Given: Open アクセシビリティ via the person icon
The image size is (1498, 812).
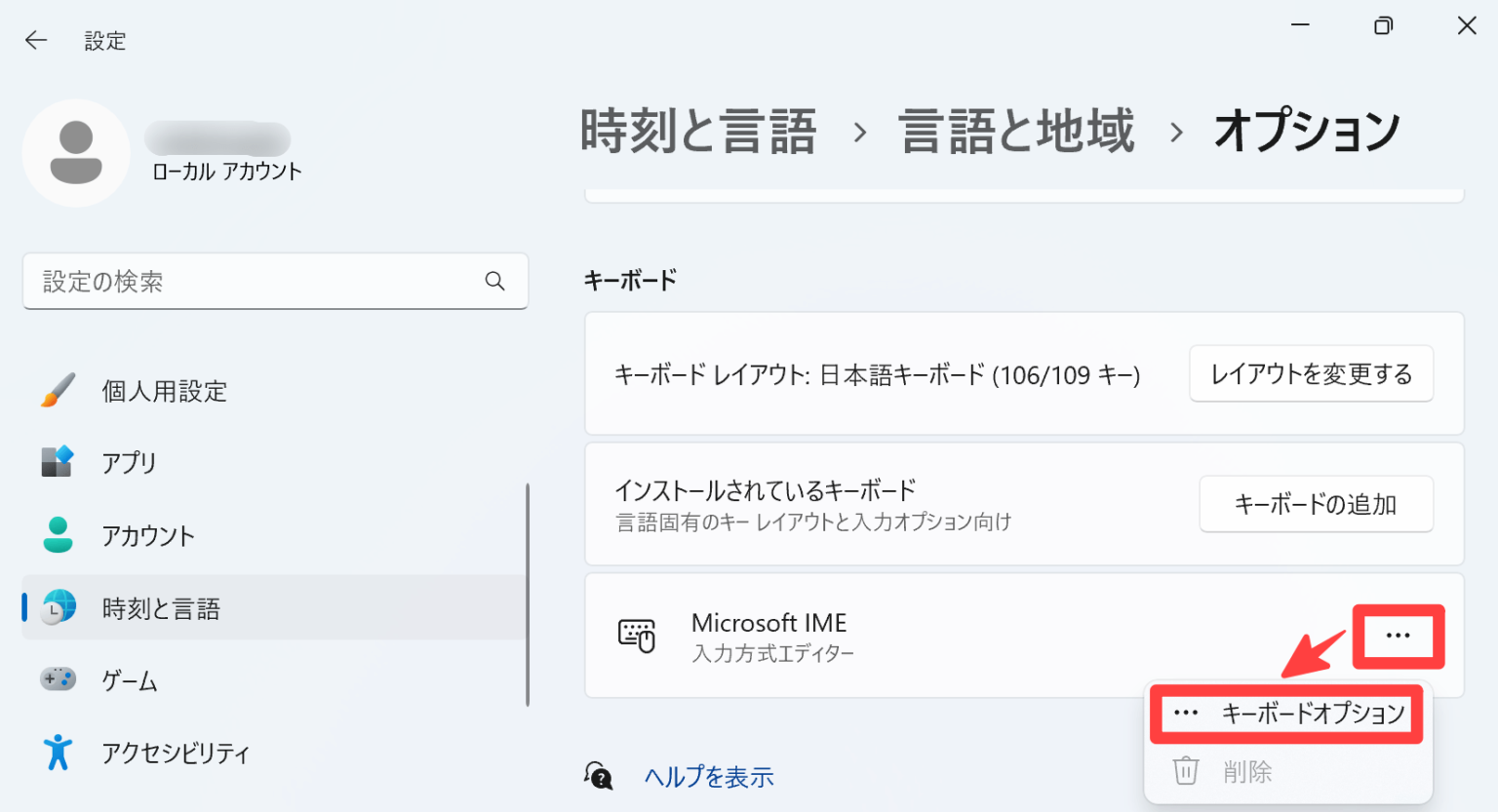Looking at the screenshot, I should (x=57, y=753).
